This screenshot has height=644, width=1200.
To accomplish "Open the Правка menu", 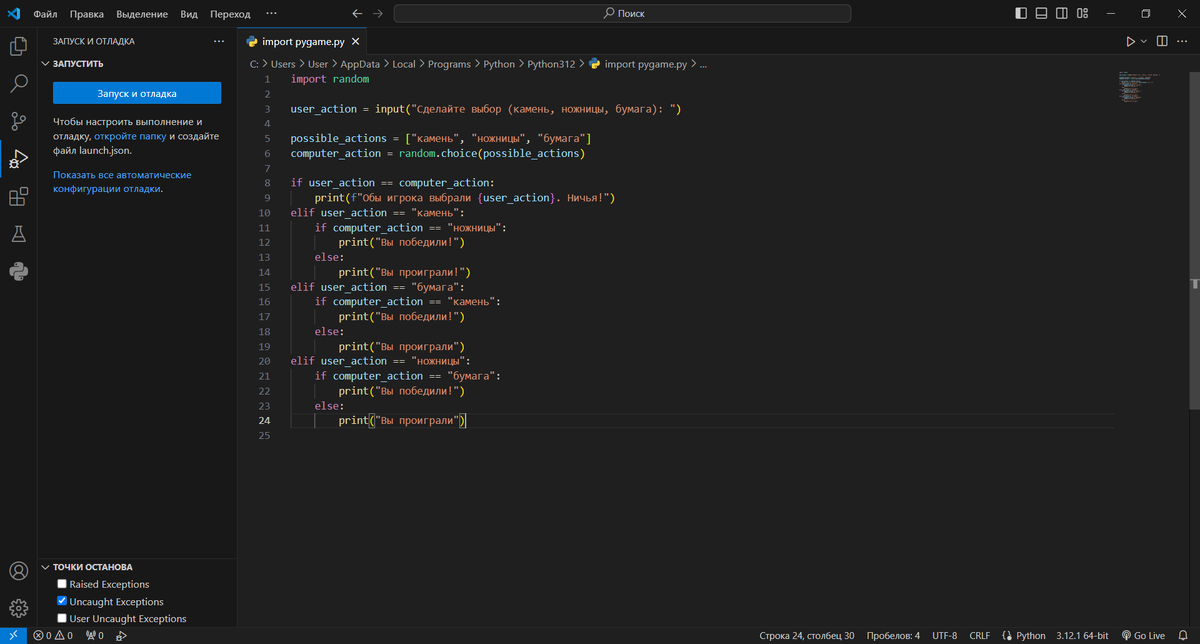I will tap(87, 14).
